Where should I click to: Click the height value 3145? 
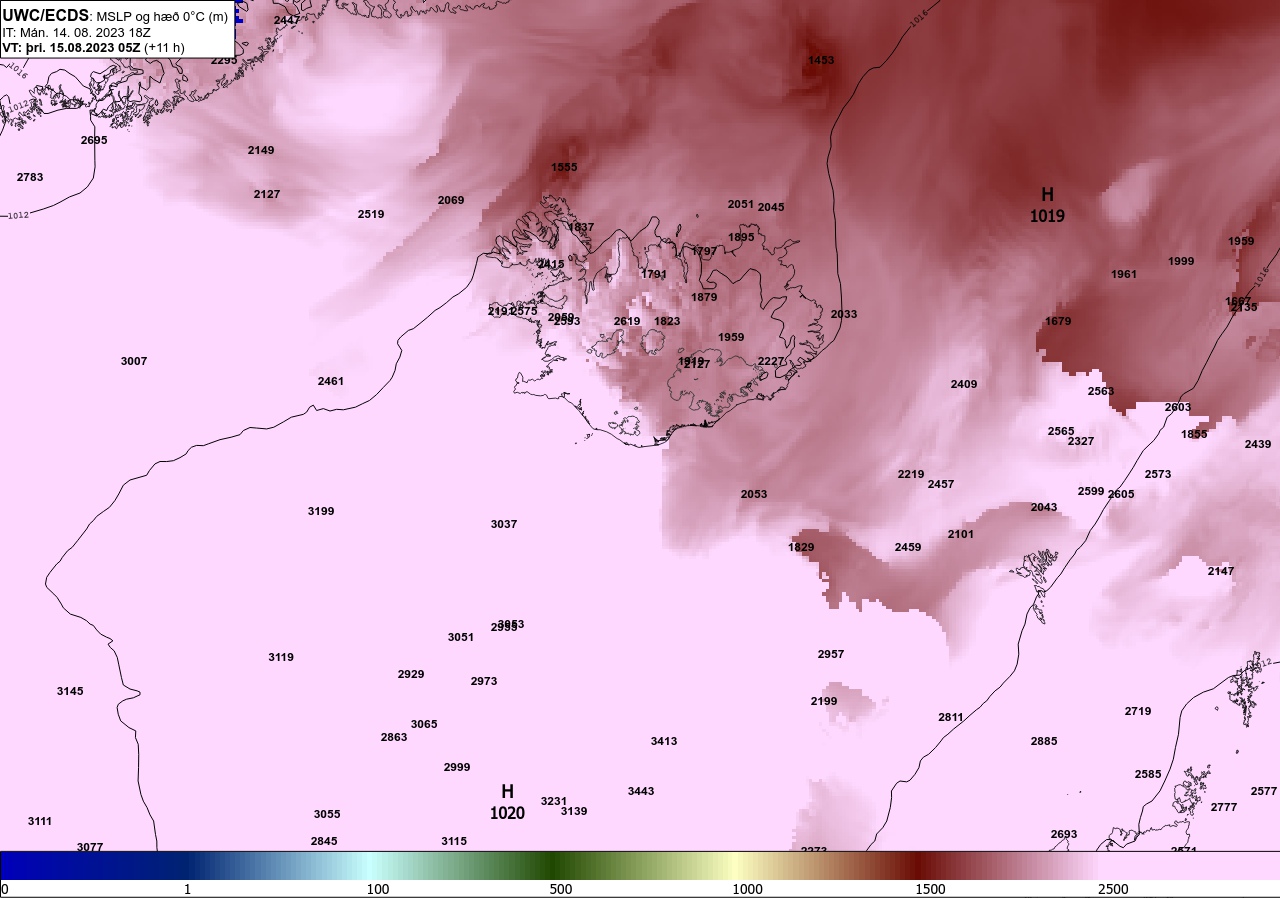[70, 691]
